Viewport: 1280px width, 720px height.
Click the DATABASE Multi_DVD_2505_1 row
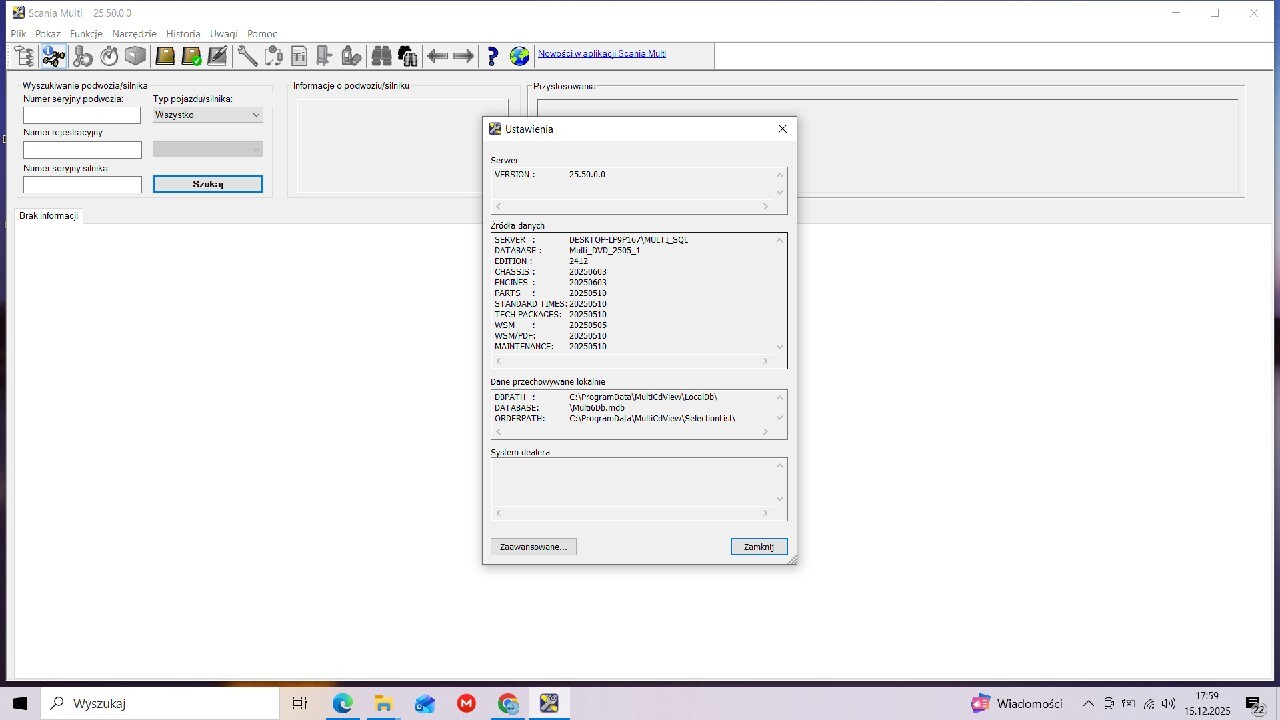pyautogui.click(x=567, y=250)
